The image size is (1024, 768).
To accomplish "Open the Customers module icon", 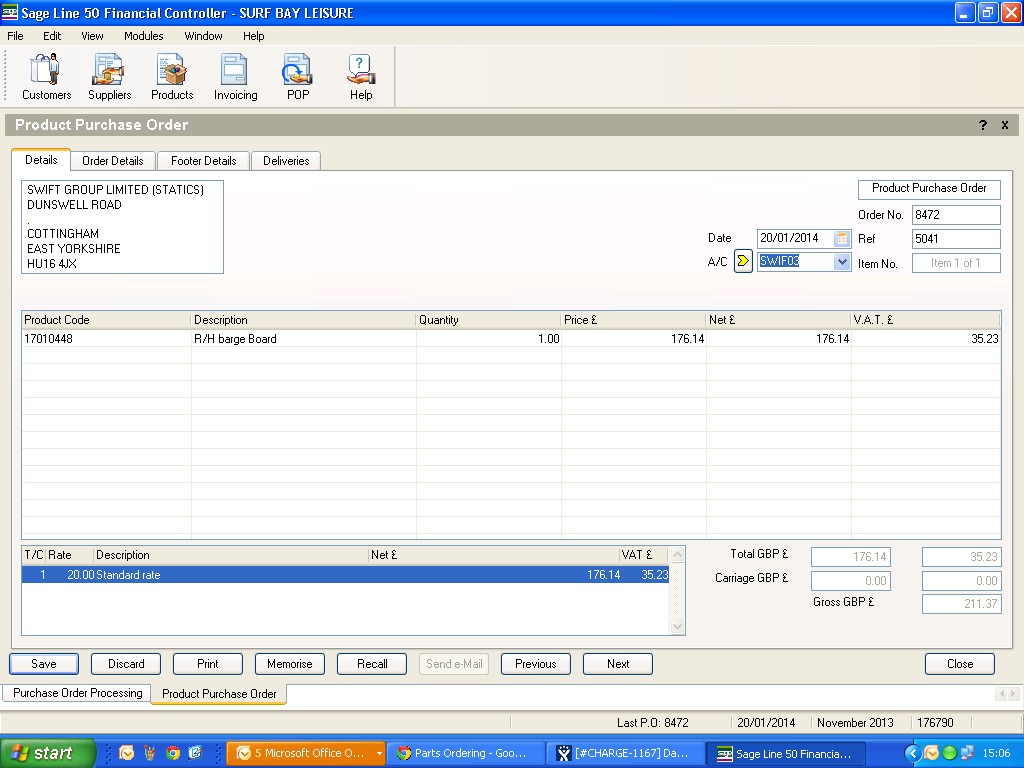I will point(46,77).
